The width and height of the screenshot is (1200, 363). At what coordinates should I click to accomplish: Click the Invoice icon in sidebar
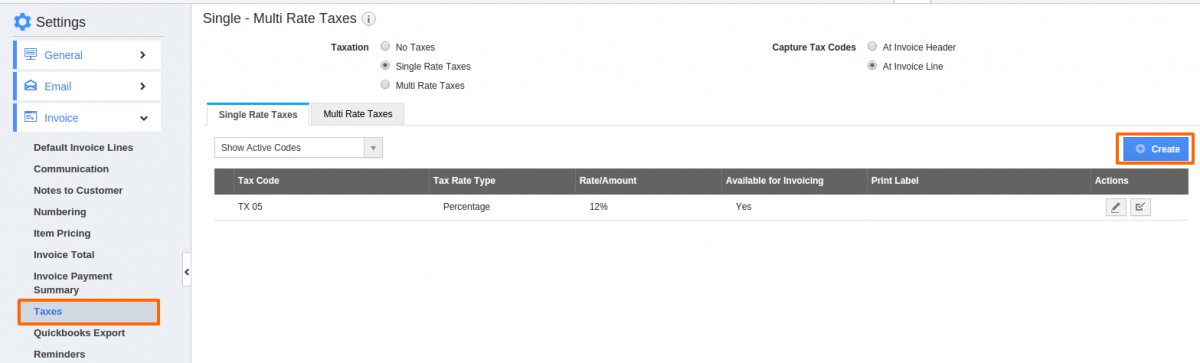[x=30, y=117]
